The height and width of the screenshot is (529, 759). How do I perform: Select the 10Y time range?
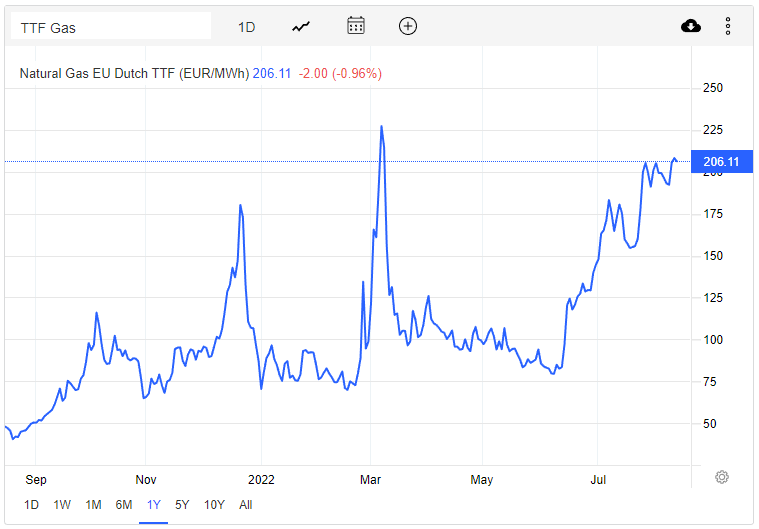pyautogui.click(x=214, y=505)
